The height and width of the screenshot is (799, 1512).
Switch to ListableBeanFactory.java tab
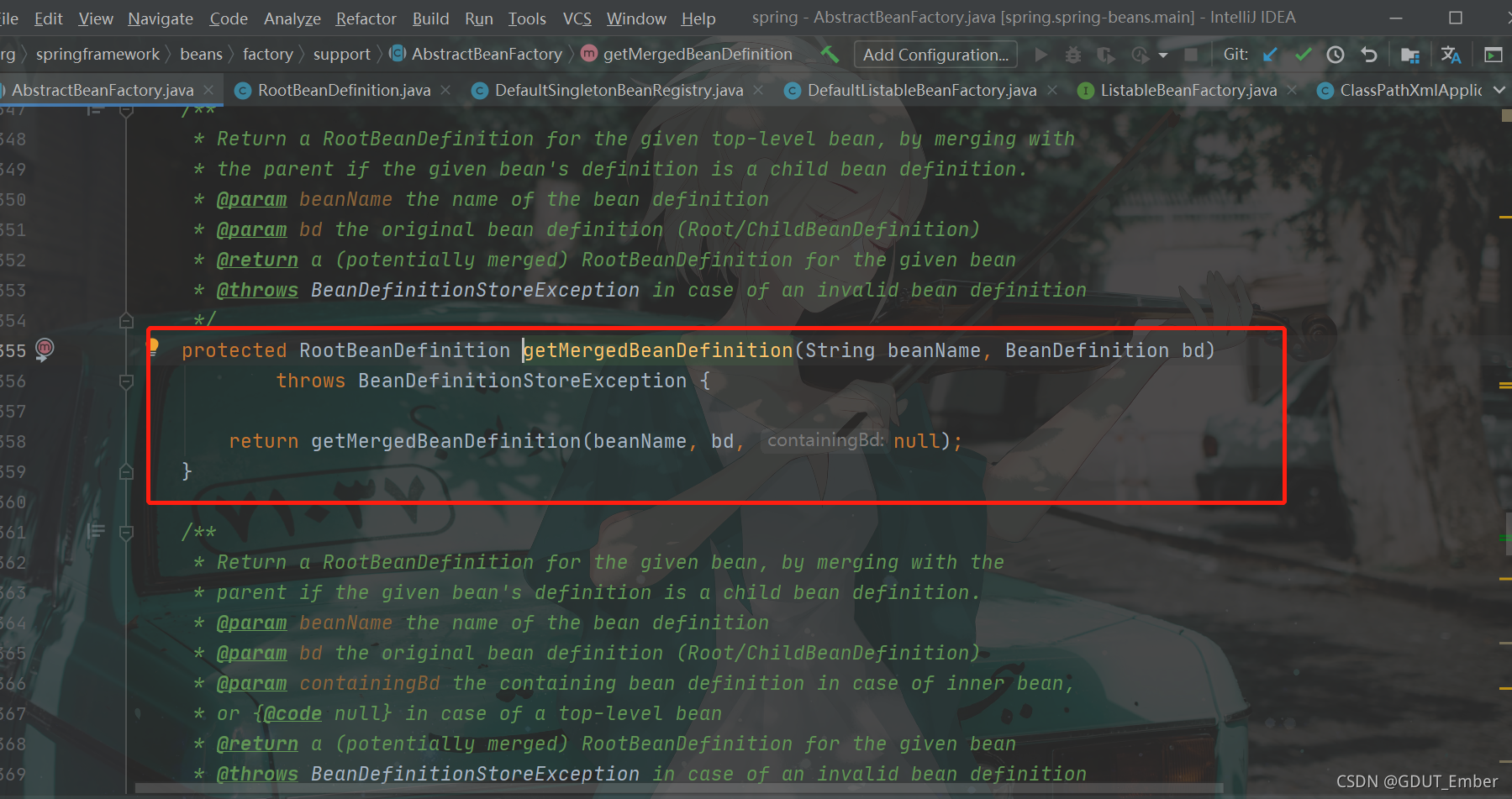click(1188, 90)
